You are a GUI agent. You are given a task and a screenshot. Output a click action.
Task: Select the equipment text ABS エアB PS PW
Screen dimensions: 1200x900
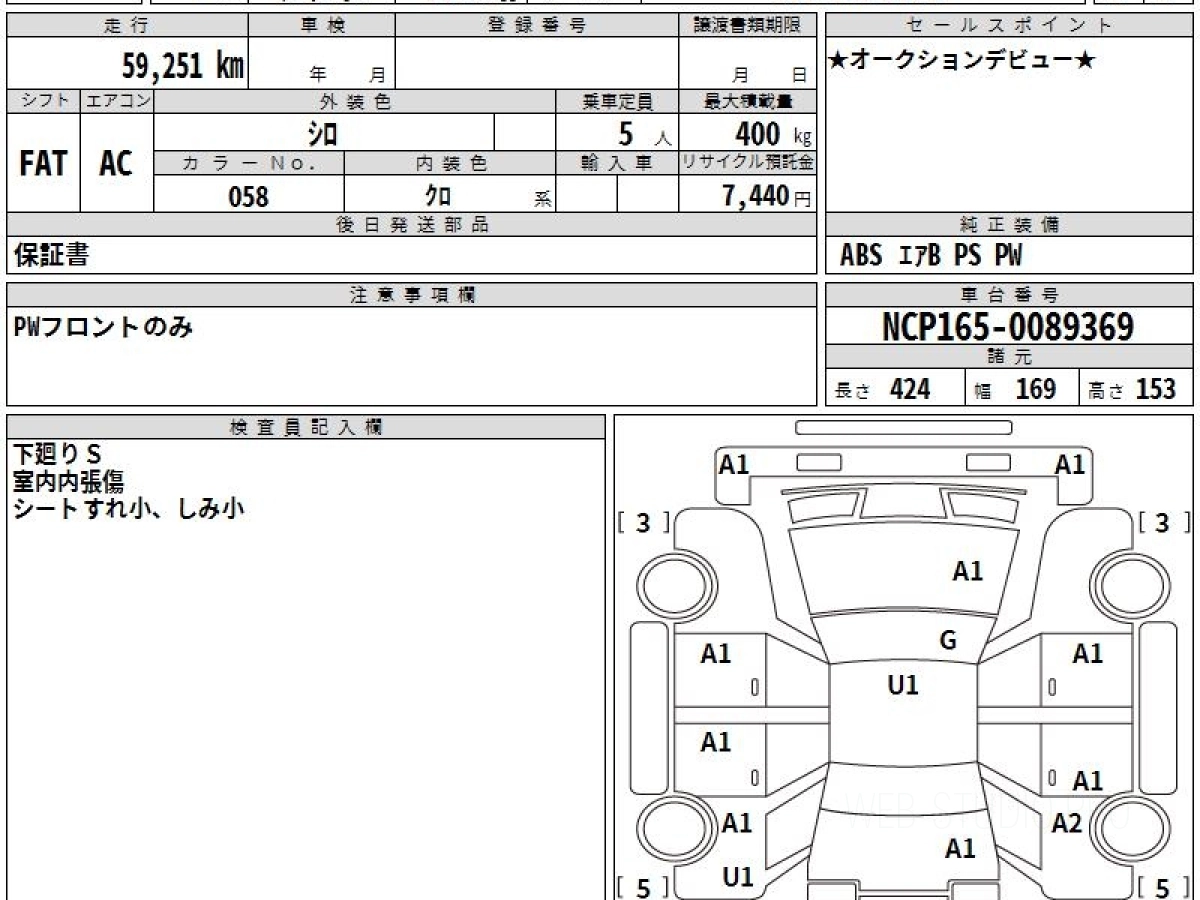click(931, 256)
